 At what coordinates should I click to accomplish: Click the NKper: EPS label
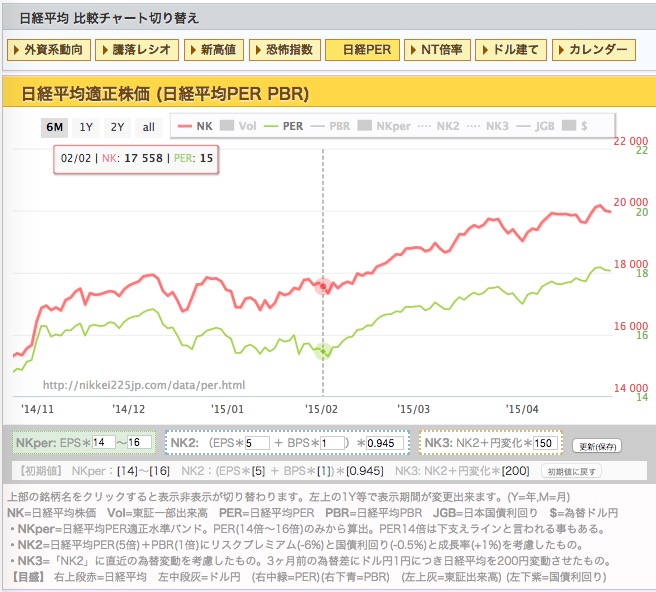(53, 443)
